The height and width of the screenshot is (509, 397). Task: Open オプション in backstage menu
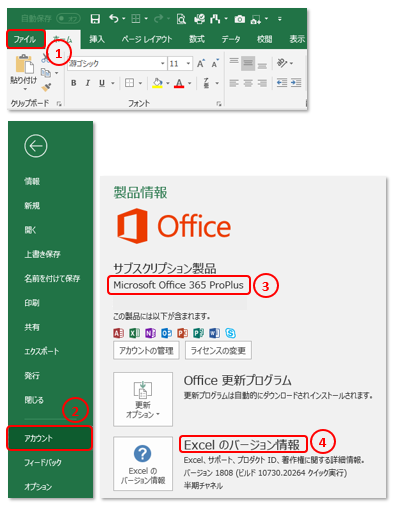(38, 487)
